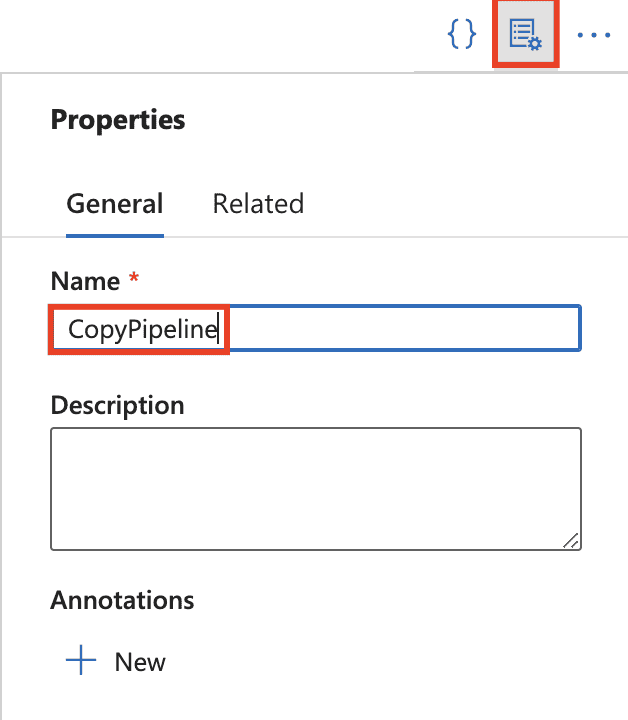Click the CopyPipeline text in Name field

click(x=142, y=329)
